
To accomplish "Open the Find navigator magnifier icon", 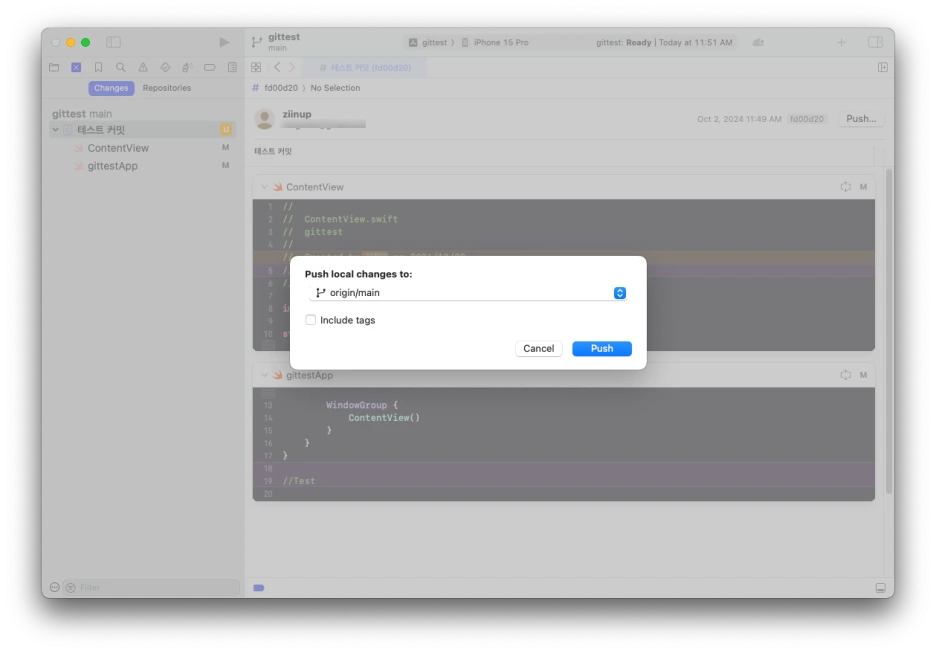I will (121, 67).
